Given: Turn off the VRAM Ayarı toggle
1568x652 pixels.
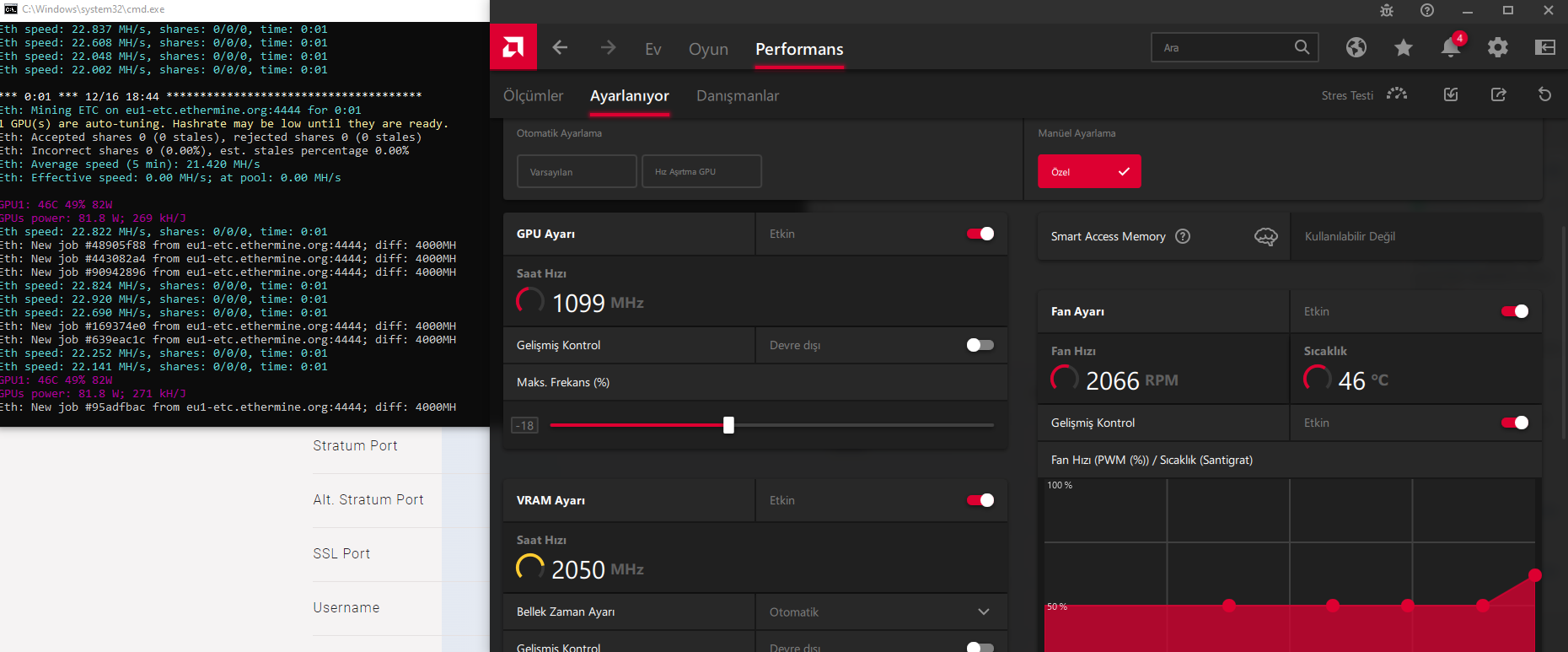Looking at the screenshot, I should [980, 500].
